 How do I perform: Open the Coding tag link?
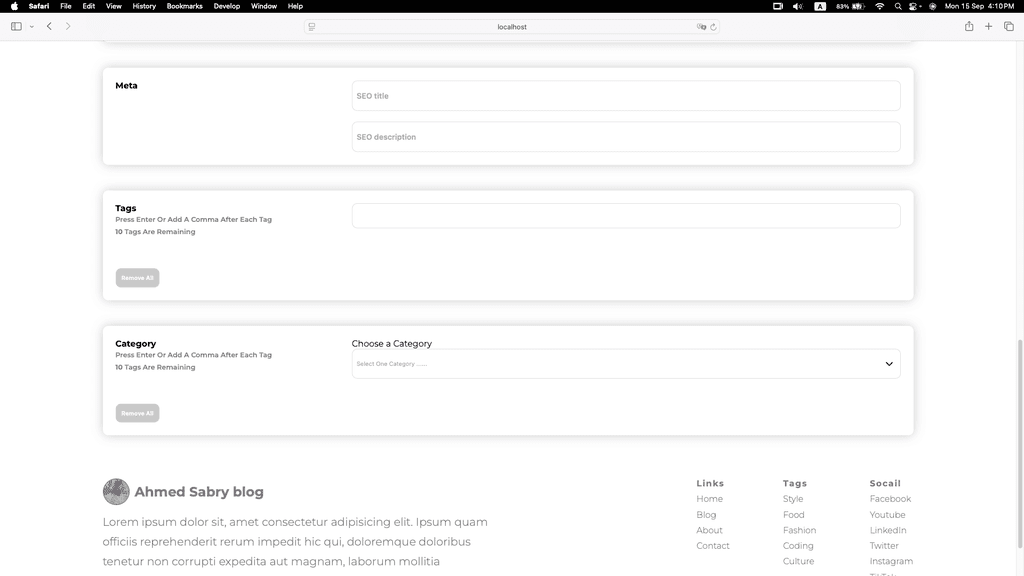798,546
